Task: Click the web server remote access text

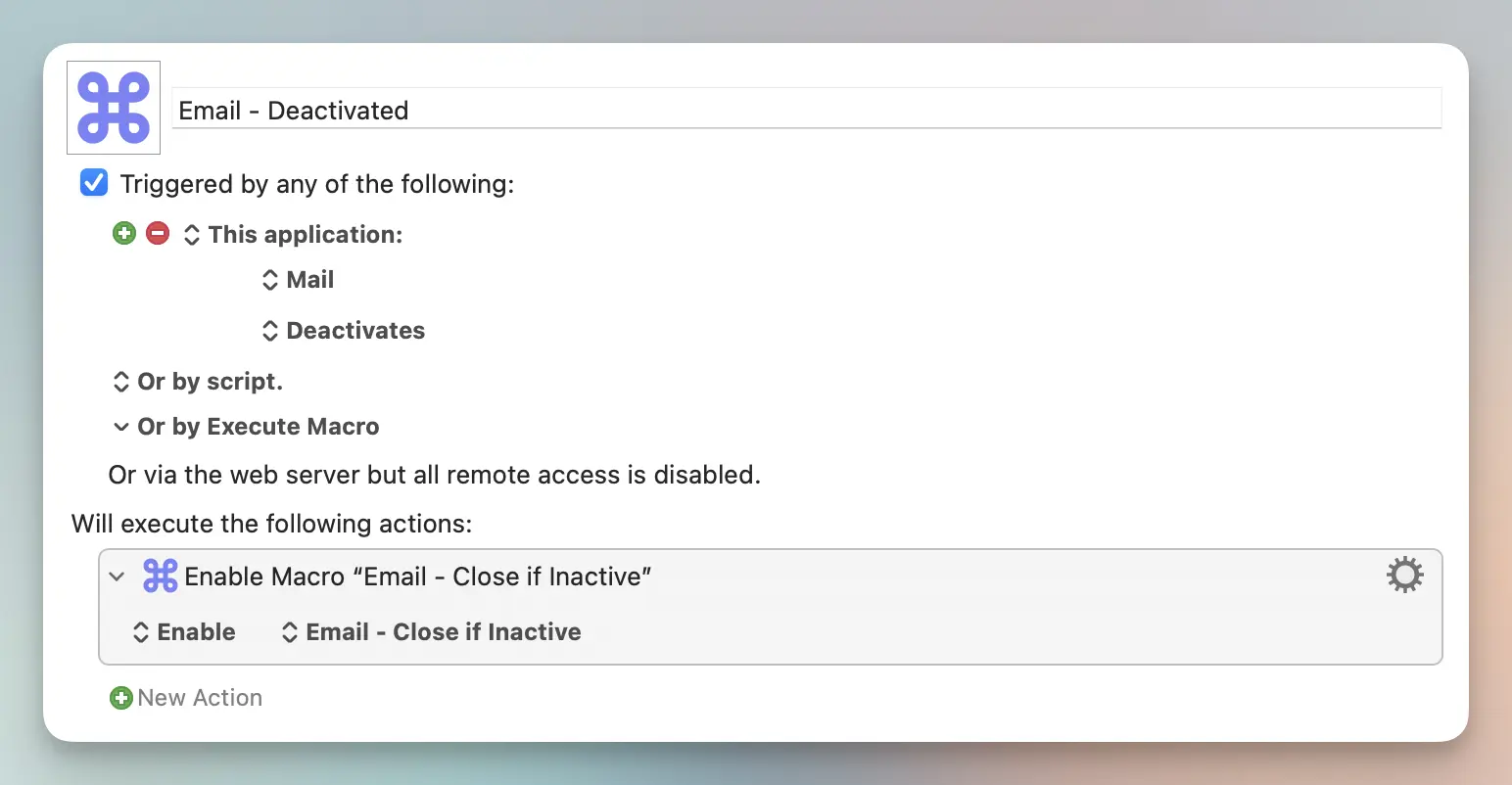Action: pyautogui.click(x=435, y=475)
